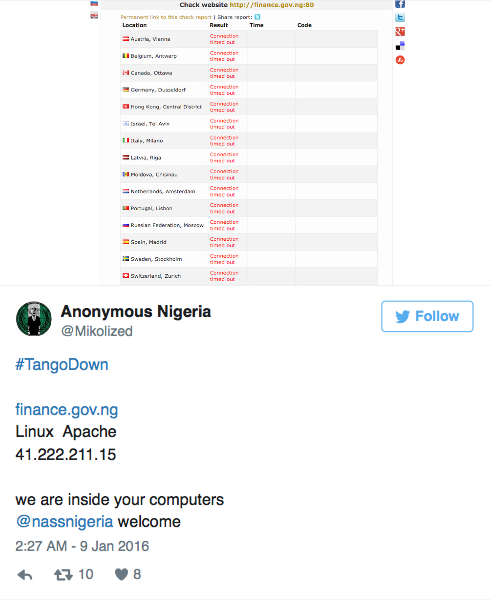
Task: Retweet the Anonymous Nigeria tweet
Action: (63, 574)
